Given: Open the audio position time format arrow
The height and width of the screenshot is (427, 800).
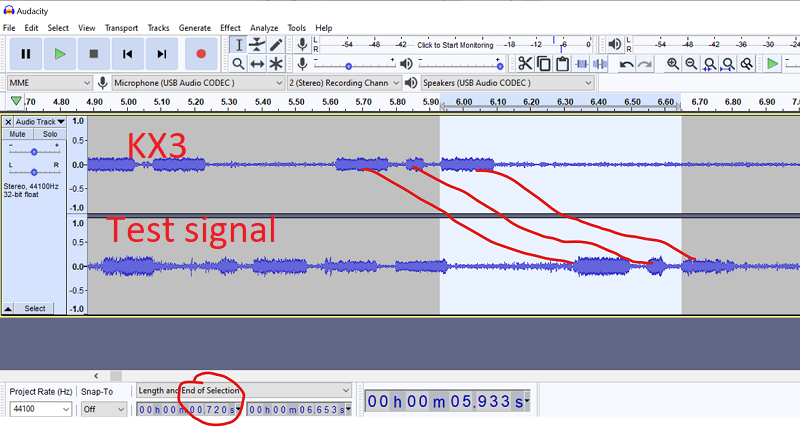Looking at the screenshot, I should pos(526,400).
